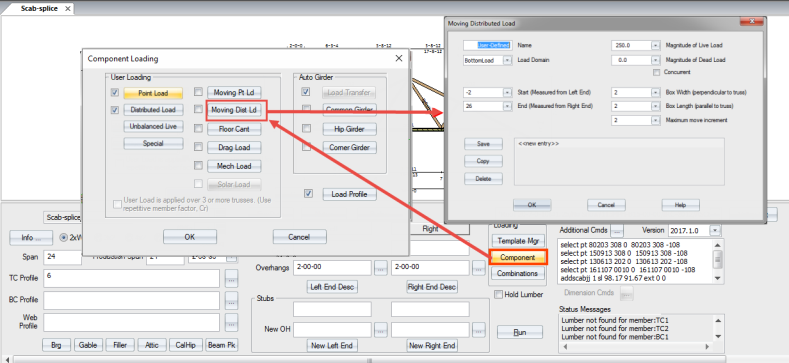Click the Drag Load button

pos(234,148)
